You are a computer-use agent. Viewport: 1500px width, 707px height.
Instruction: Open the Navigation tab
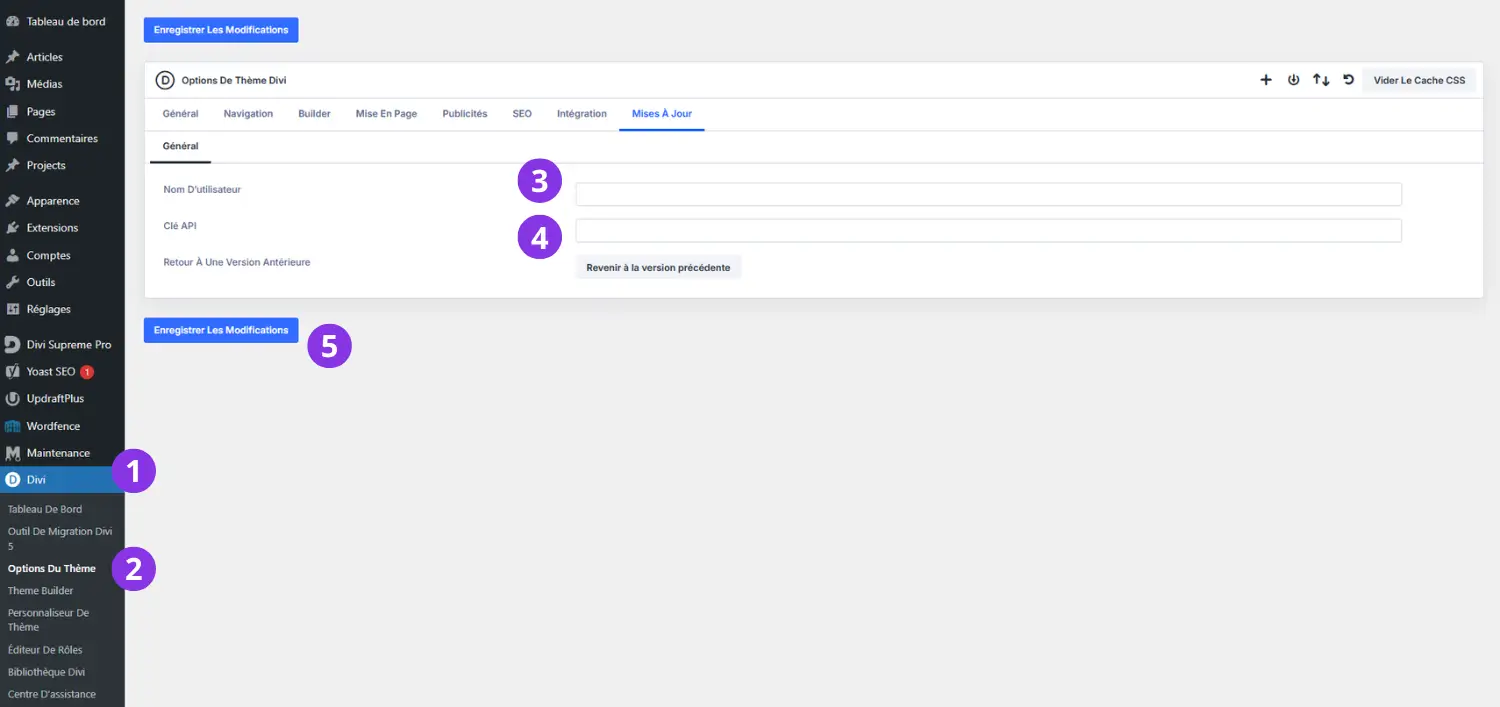pyautogui.click(x=248, y=114)
